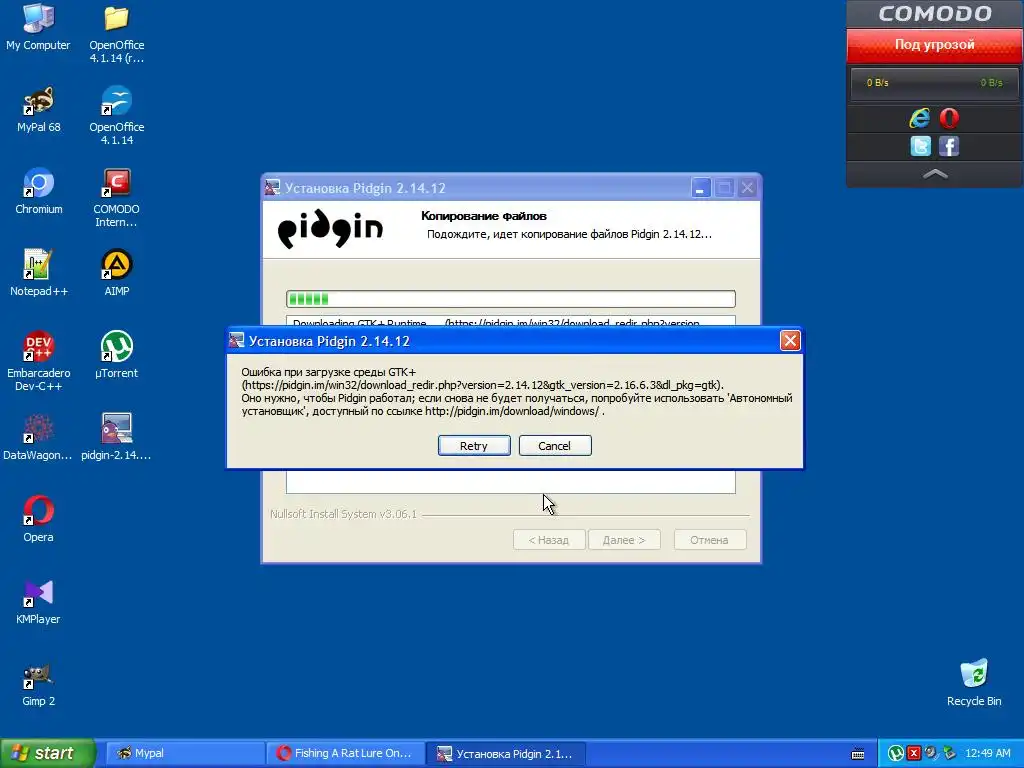Select the AIMP desktop icon

(116, 274)
